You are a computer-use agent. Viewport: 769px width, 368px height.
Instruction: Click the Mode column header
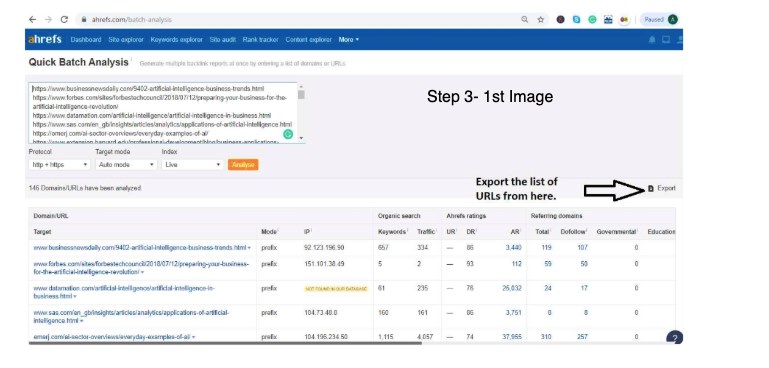pos(270,232)
